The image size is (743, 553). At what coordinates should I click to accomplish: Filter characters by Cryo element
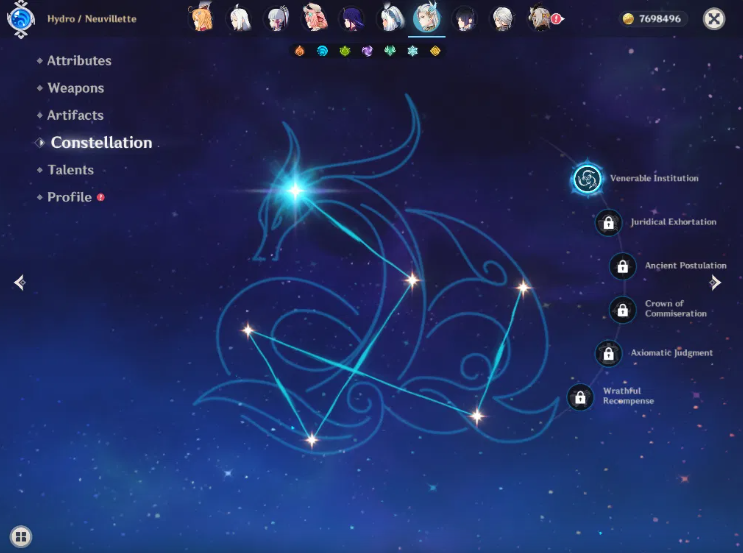click(x=413, y=51)
